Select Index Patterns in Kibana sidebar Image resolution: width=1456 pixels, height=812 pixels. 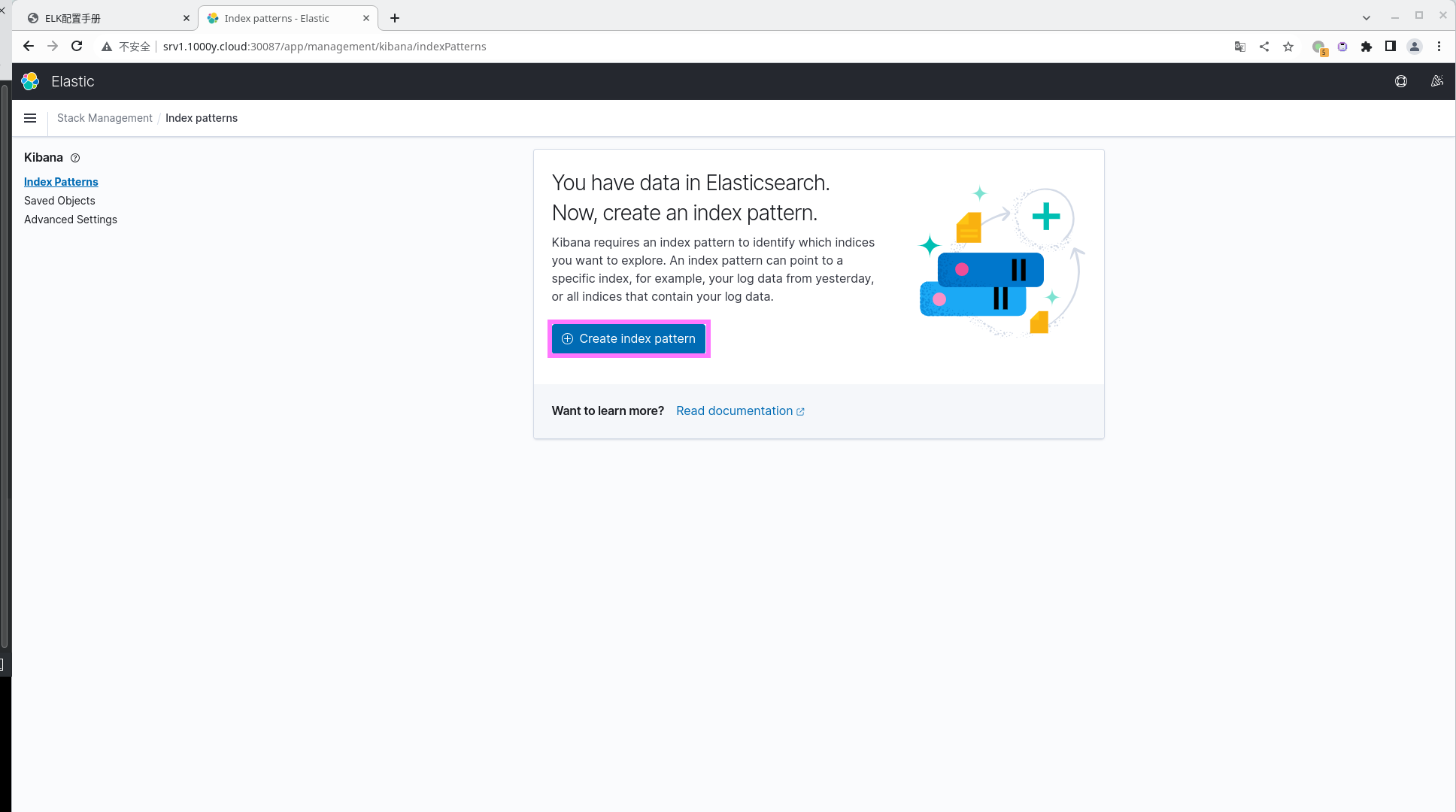click(61, 182)
